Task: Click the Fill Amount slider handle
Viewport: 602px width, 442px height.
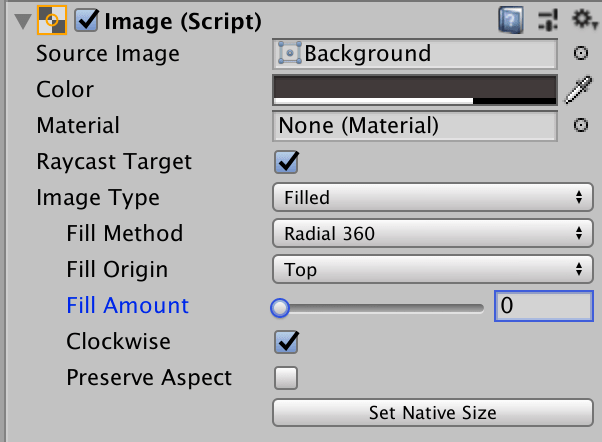Action: click(280, 308)
